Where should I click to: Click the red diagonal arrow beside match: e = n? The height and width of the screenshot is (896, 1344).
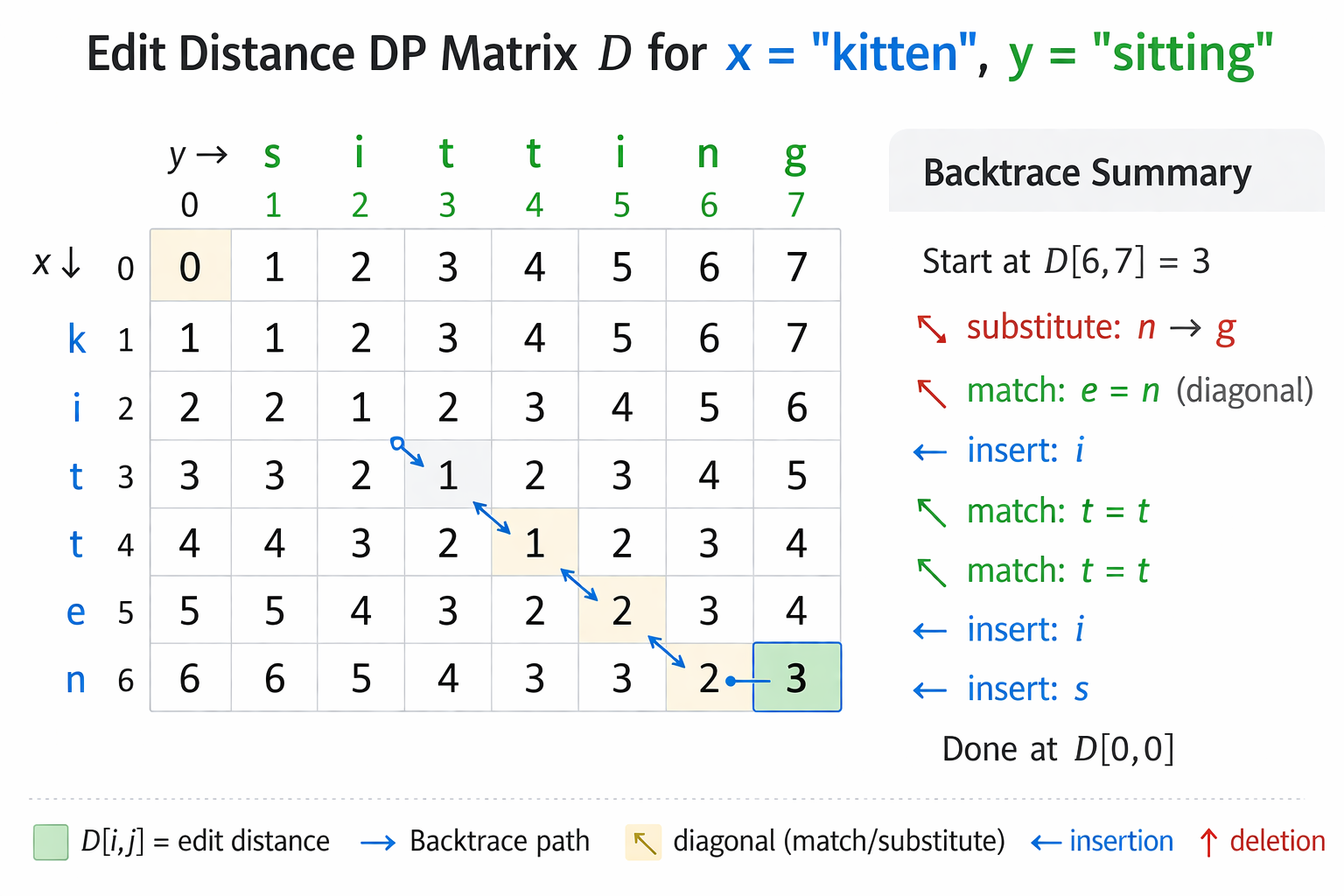click(x=931, y=393)
